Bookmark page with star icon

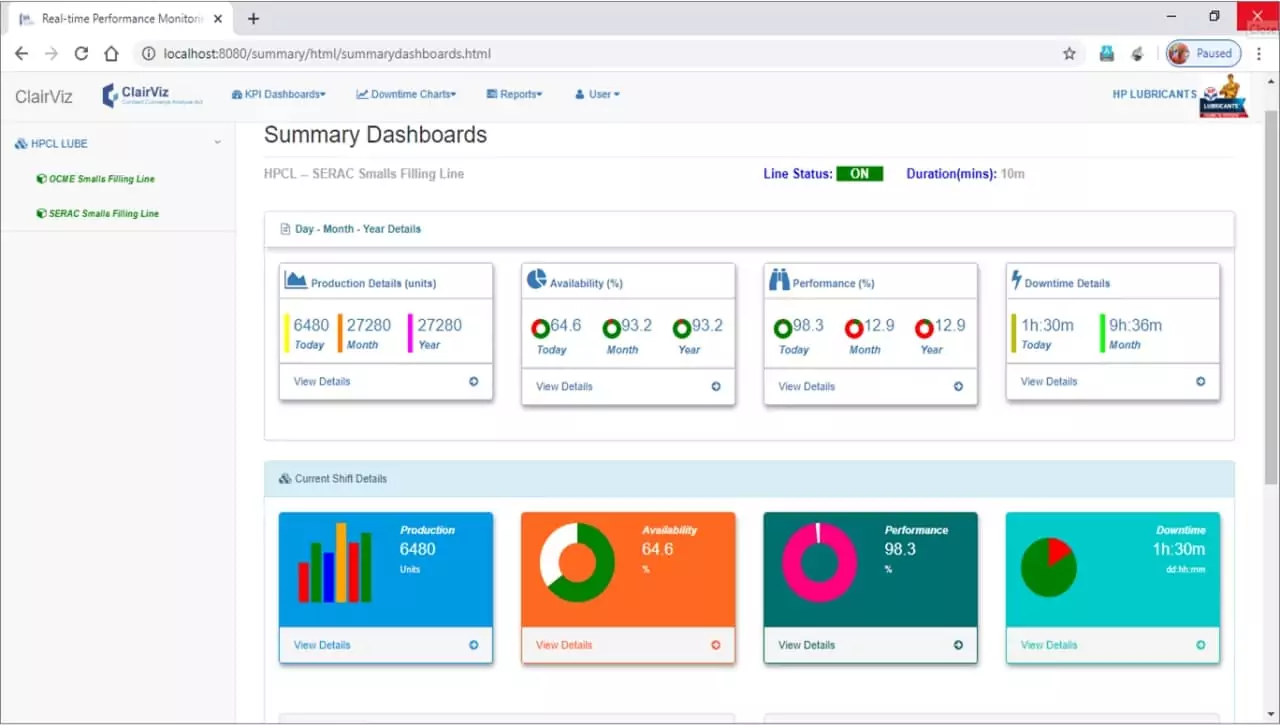tap(1069, 54)
